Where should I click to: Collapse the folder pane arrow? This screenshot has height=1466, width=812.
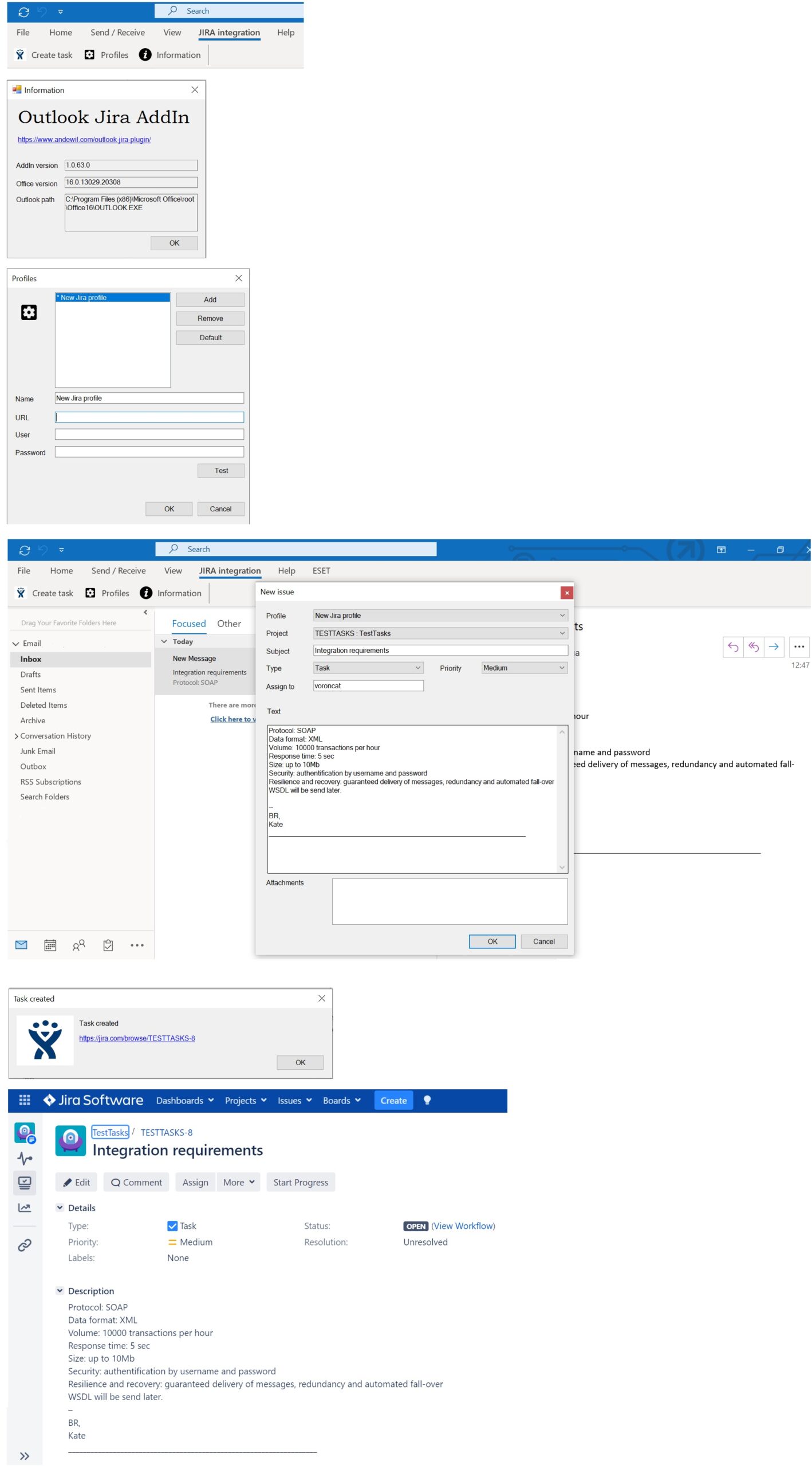click(x=145, y=612)
